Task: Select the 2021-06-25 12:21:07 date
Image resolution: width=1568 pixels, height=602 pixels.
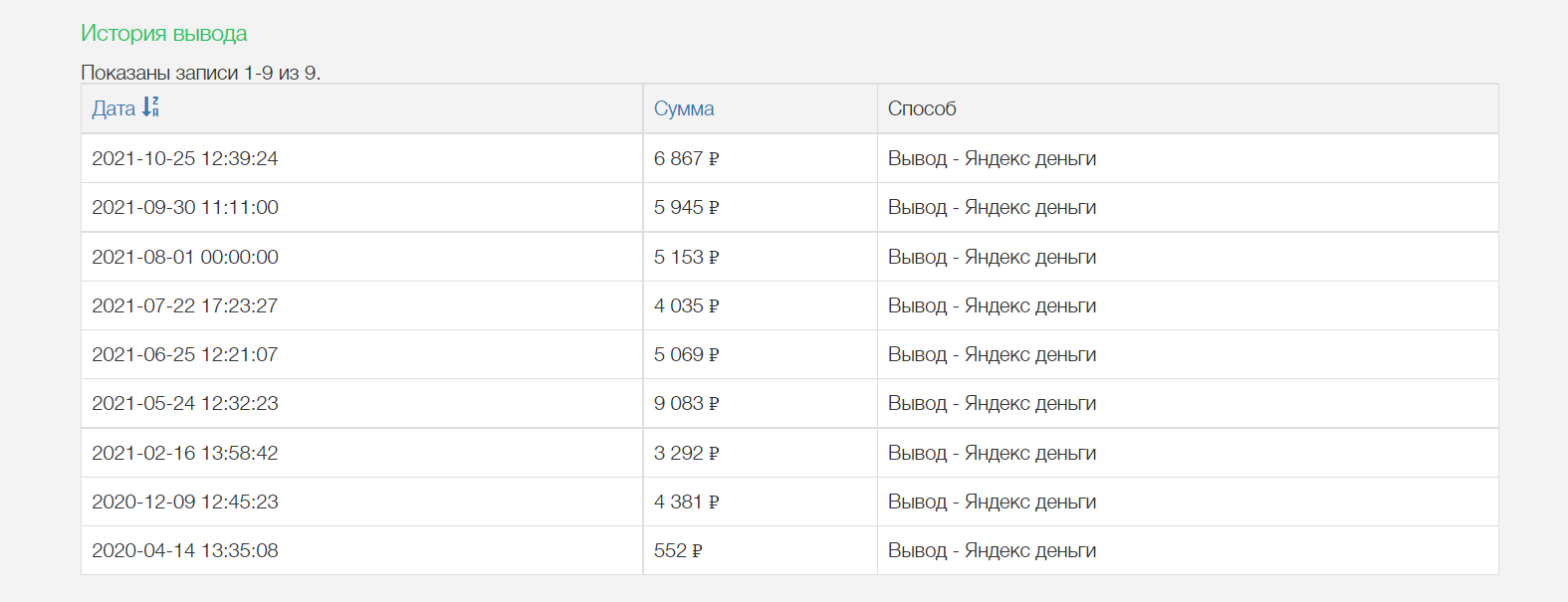Action: 185,354
